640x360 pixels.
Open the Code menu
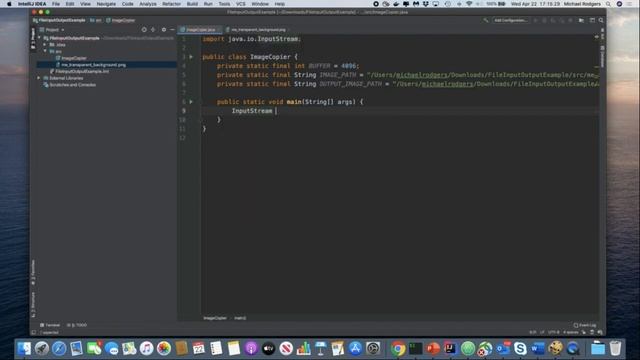pyautogui.click(x=128, y=4)
